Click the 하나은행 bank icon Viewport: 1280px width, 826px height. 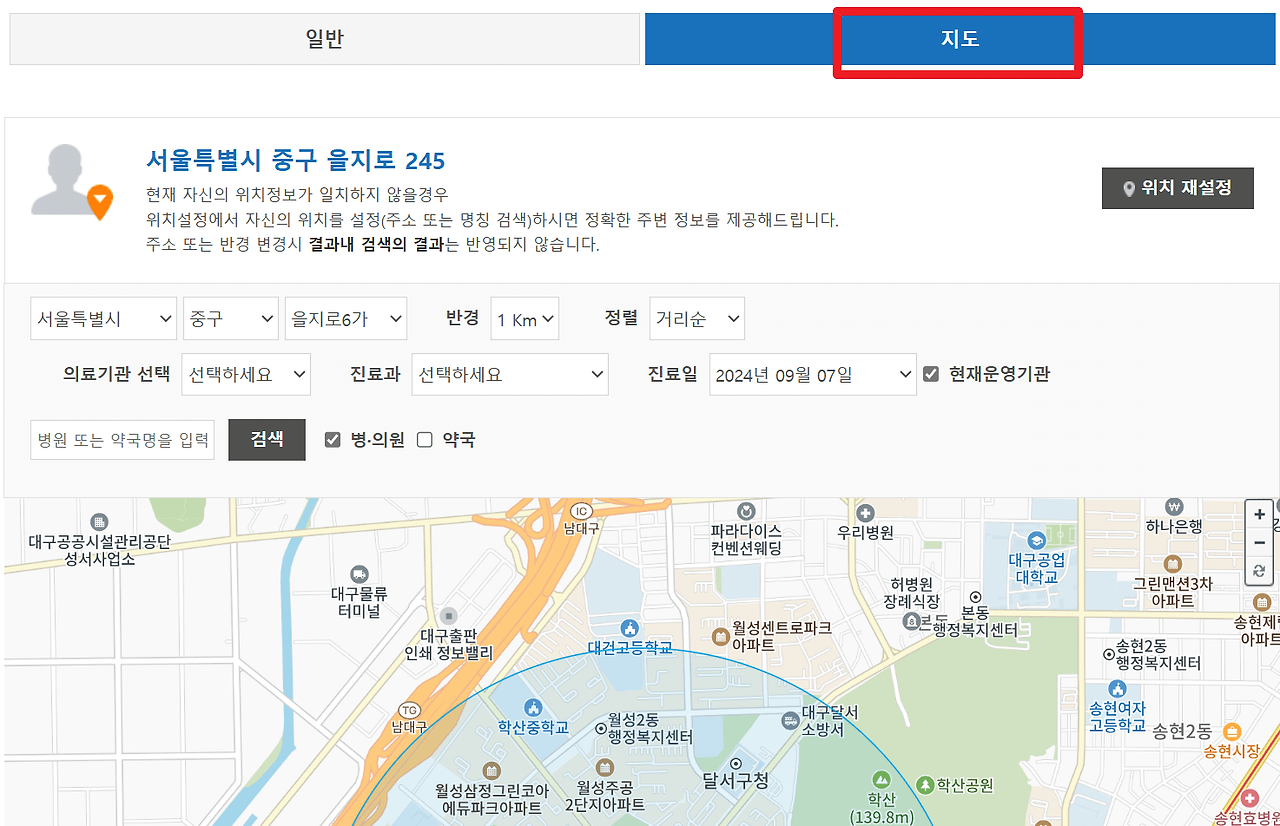1175,506
